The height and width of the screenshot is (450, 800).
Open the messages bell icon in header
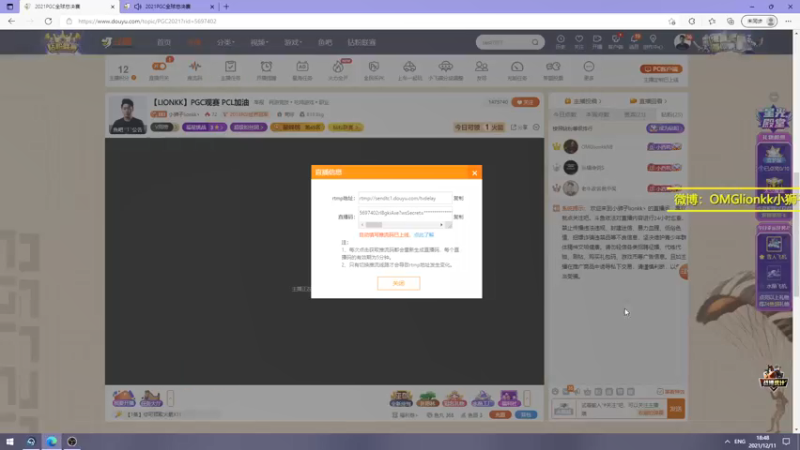634,41
